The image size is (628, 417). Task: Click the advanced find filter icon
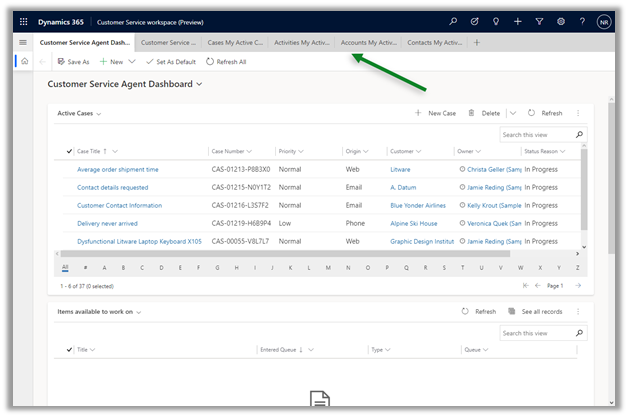[539, 21]
